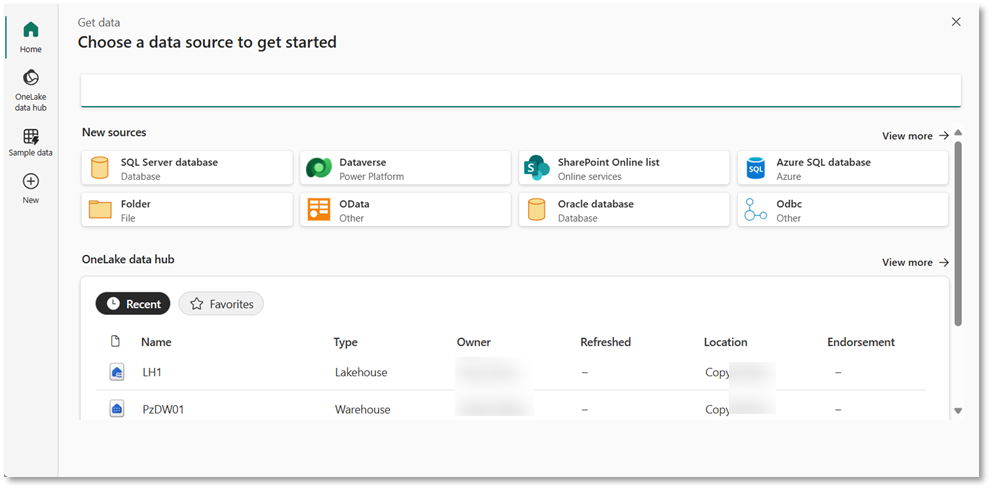Choose the Azure SQL database label
Image resolution: width=992 pixels, height=490 pixels.
(x=824, y=162)
